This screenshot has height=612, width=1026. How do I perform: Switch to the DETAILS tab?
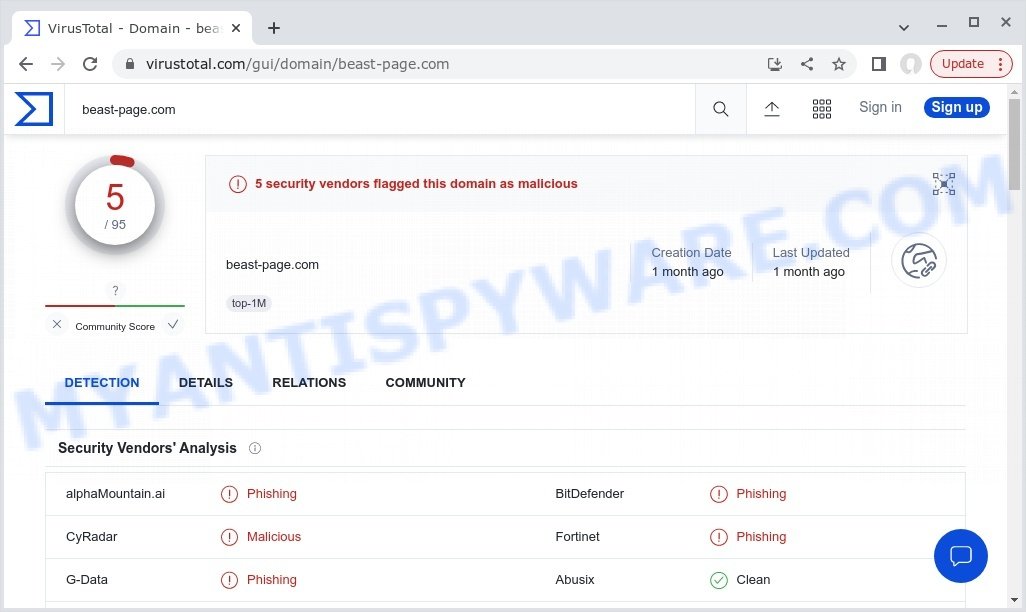(x=205, y=383)
